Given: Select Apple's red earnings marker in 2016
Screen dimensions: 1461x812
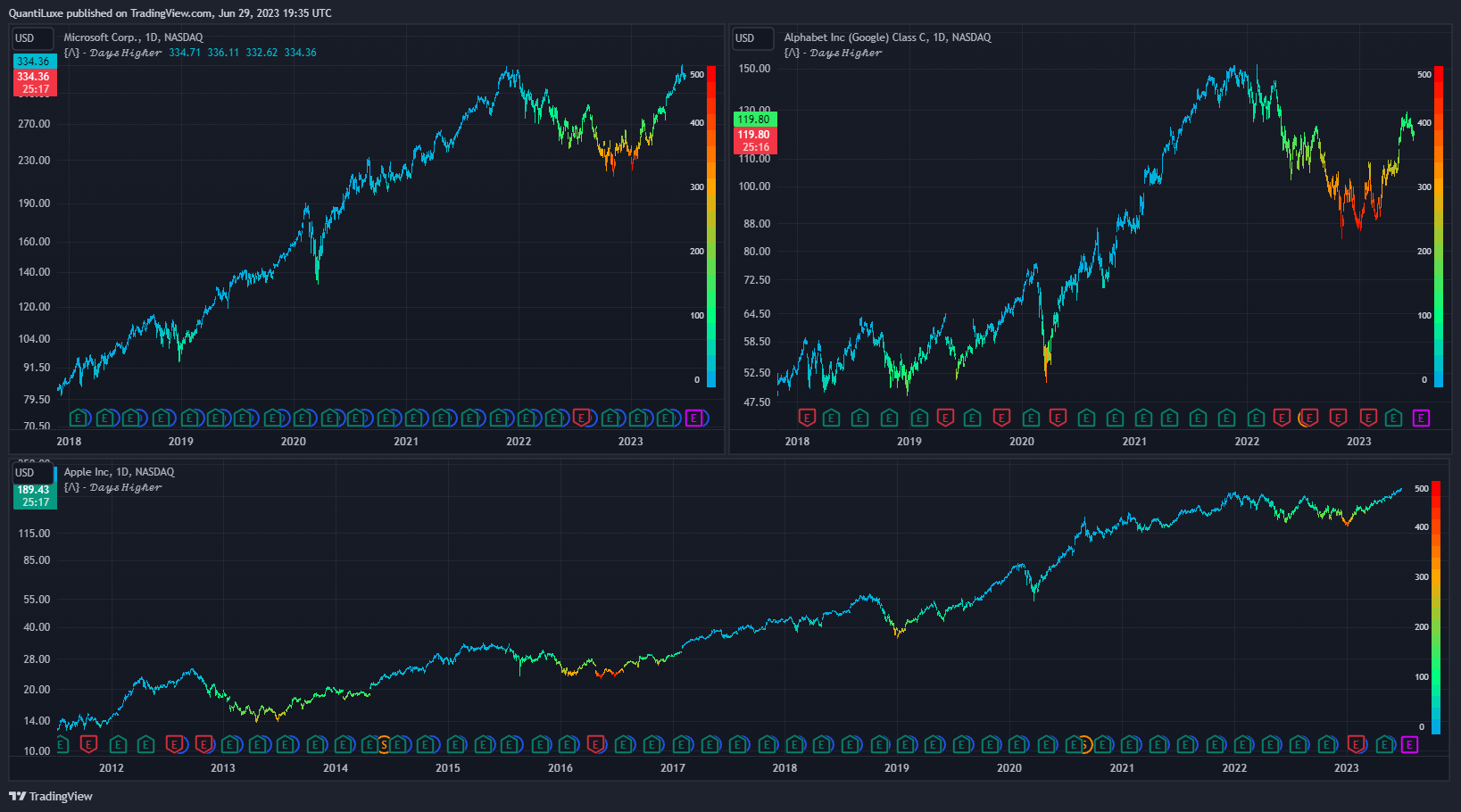Looking at the screenshot, I should coord(596,744).
